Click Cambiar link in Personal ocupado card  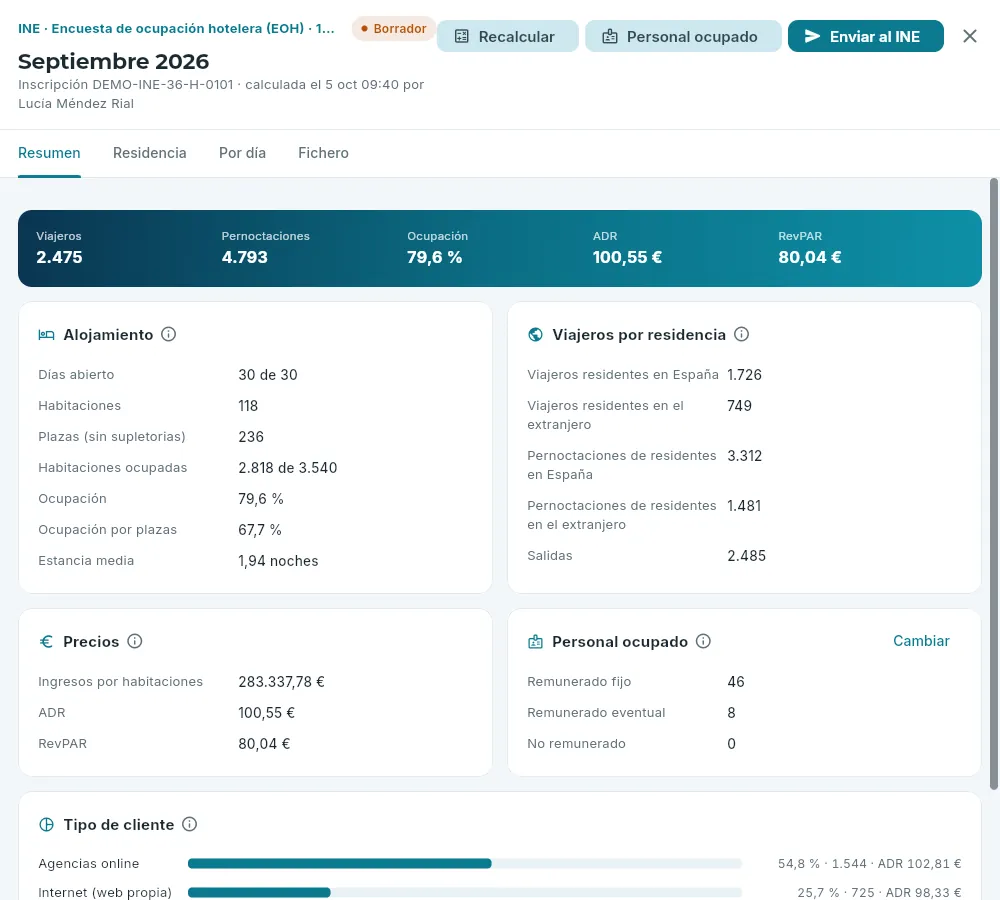tap(921, 641)
